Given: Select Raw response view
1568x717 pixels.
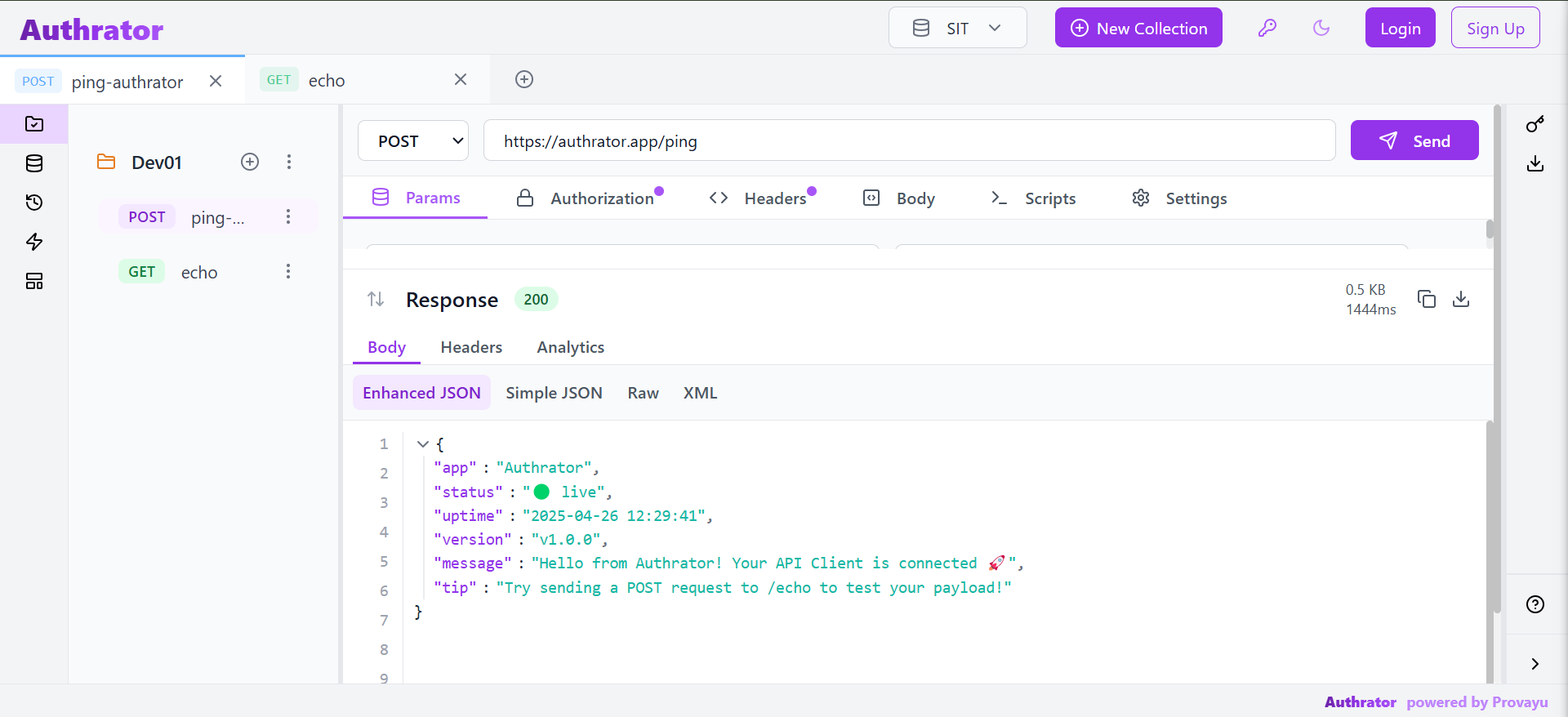Looking at the screenshot, I should click(643, 393).
